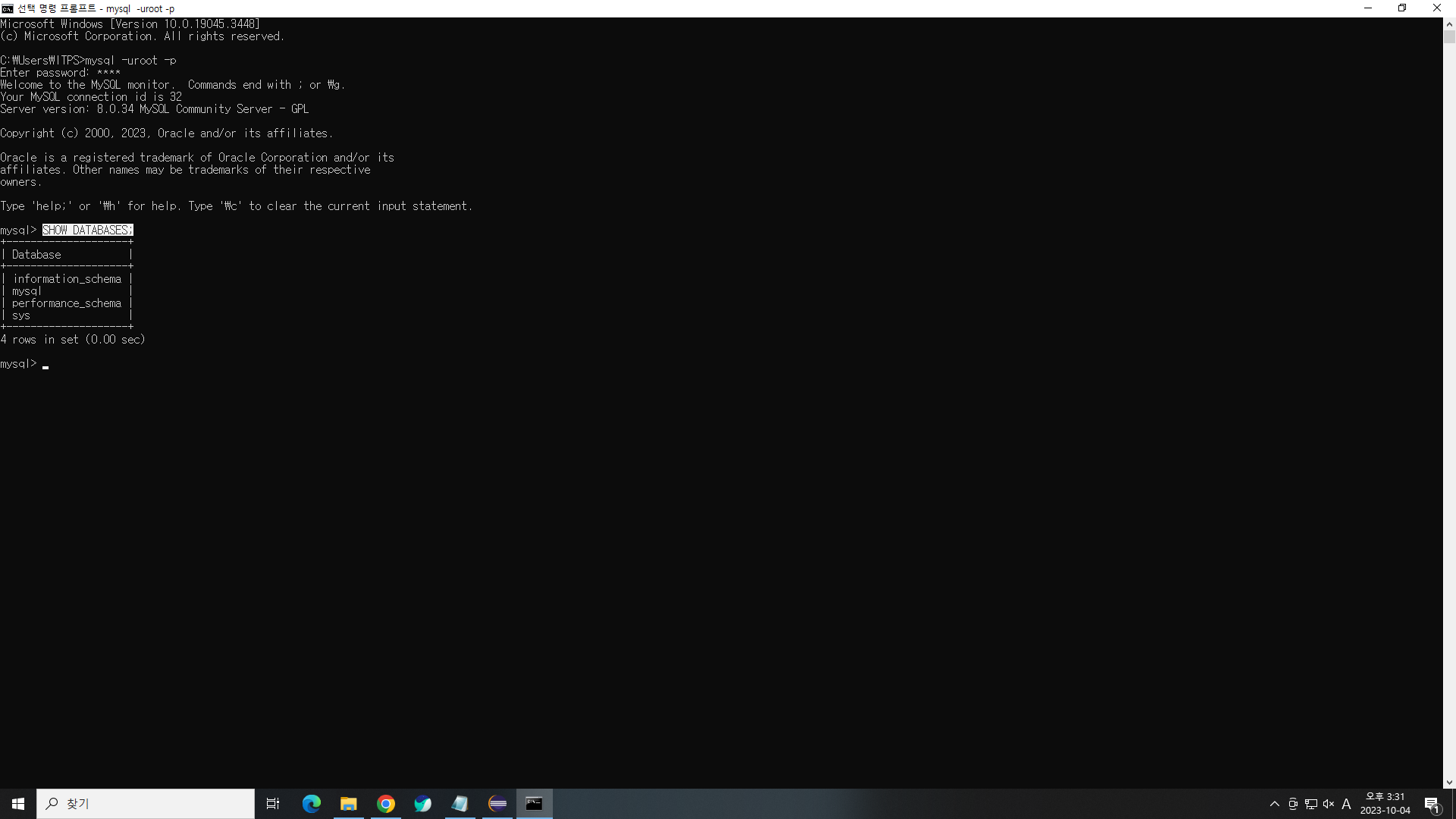Click the scrollbar down arrow in the console
Screen dimensions: 1456x819
point(1449,783)
